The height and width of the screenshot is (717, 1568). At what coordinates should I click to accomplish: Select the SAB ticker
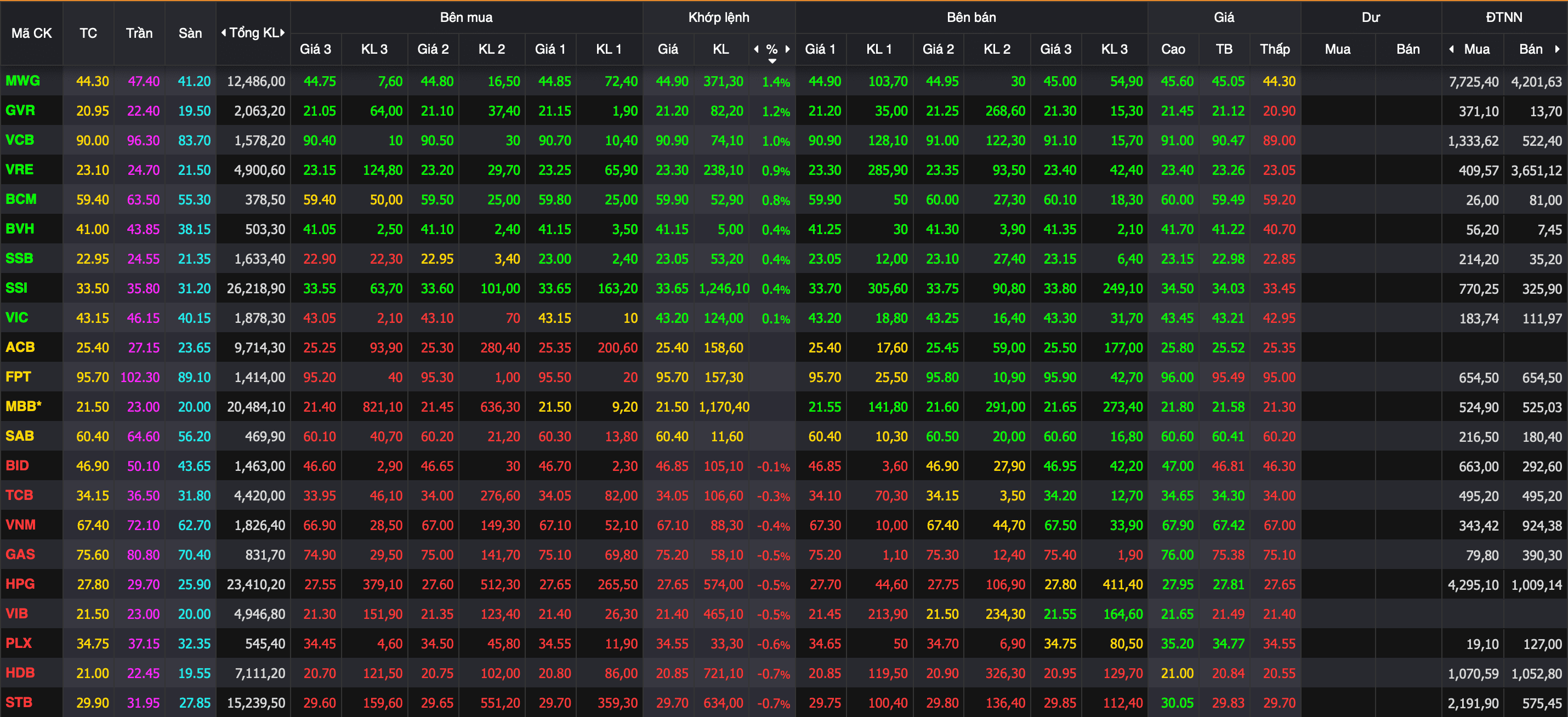(x=20, y=436)
